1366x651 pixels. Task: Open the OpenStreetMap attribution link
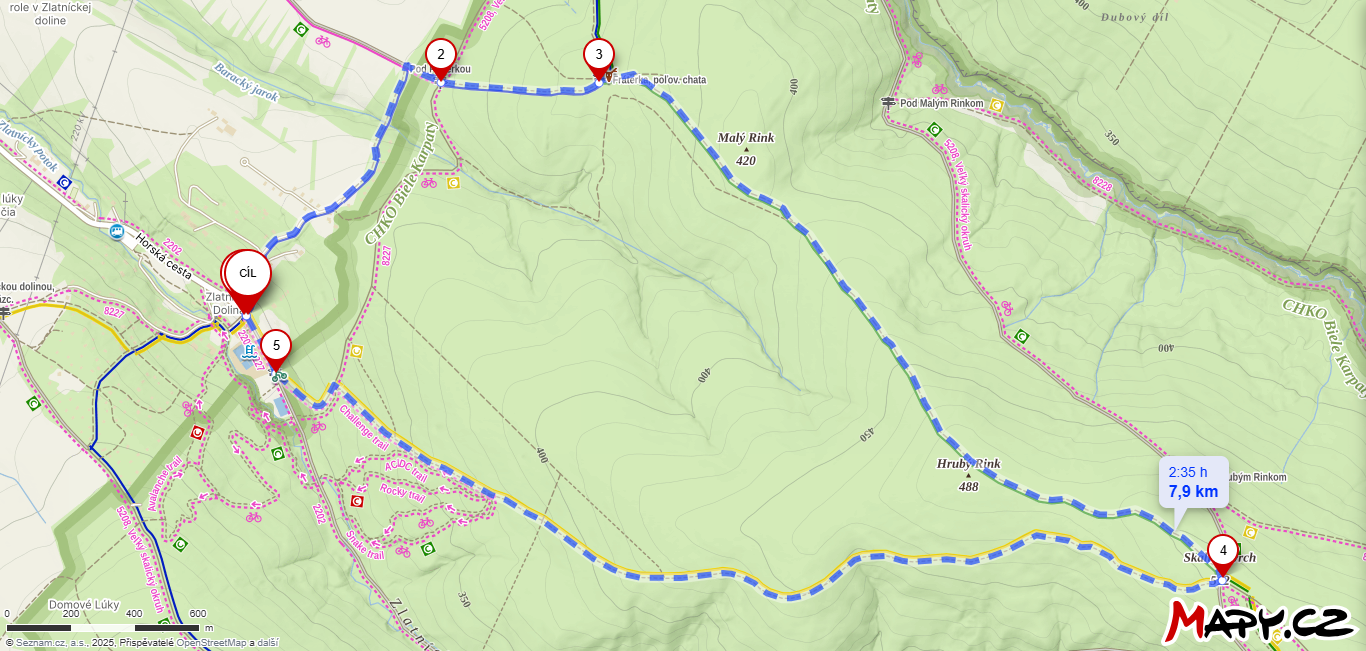(212, 643)
